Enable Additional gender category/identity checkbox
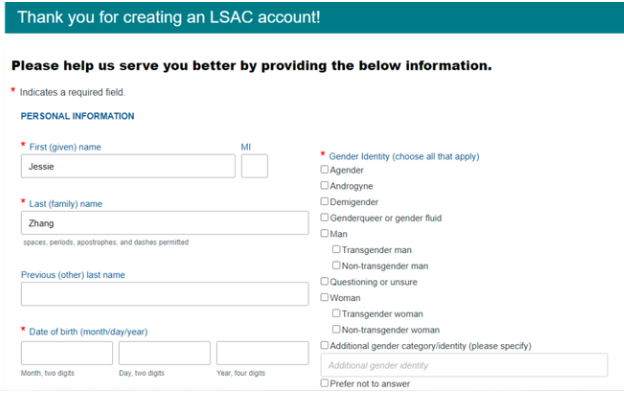The image size is (624, 397). [325, 345]
